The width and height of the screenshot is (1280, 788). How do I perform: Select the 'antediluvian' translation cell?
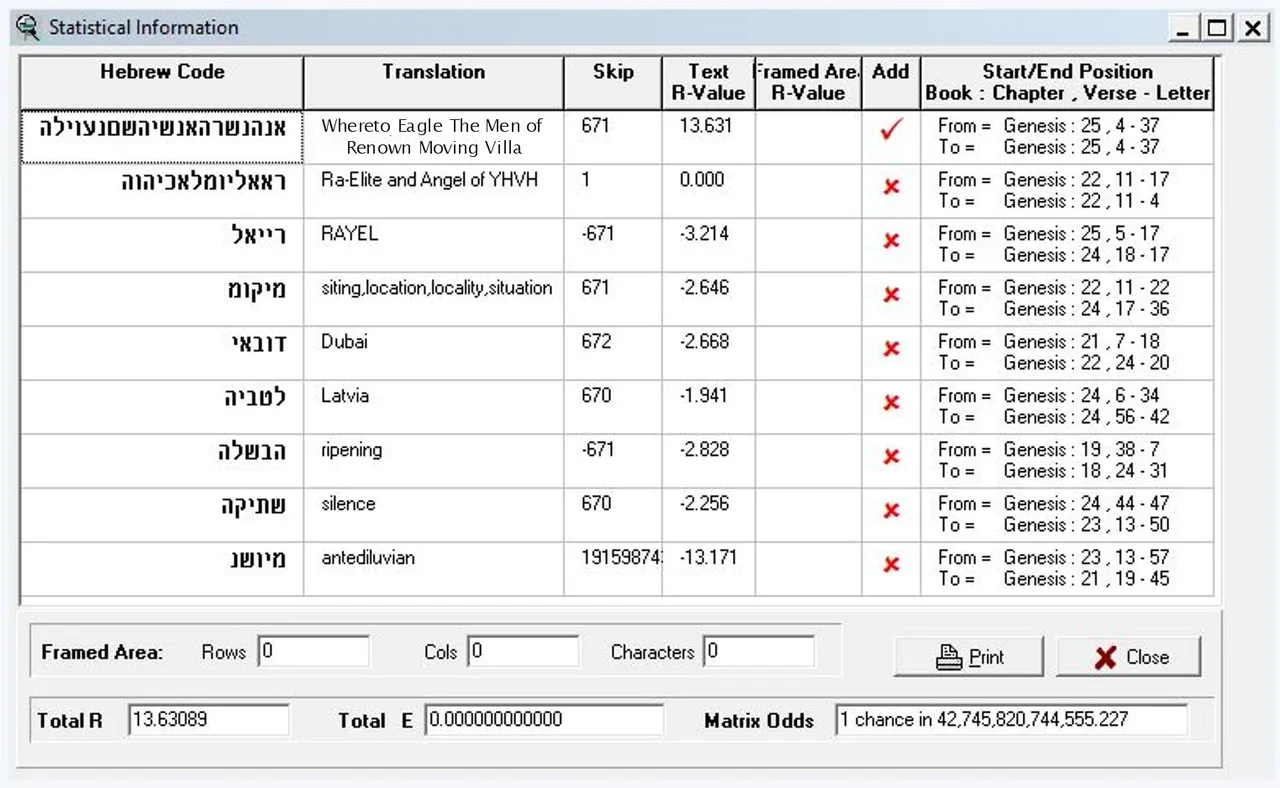[433, 569]
